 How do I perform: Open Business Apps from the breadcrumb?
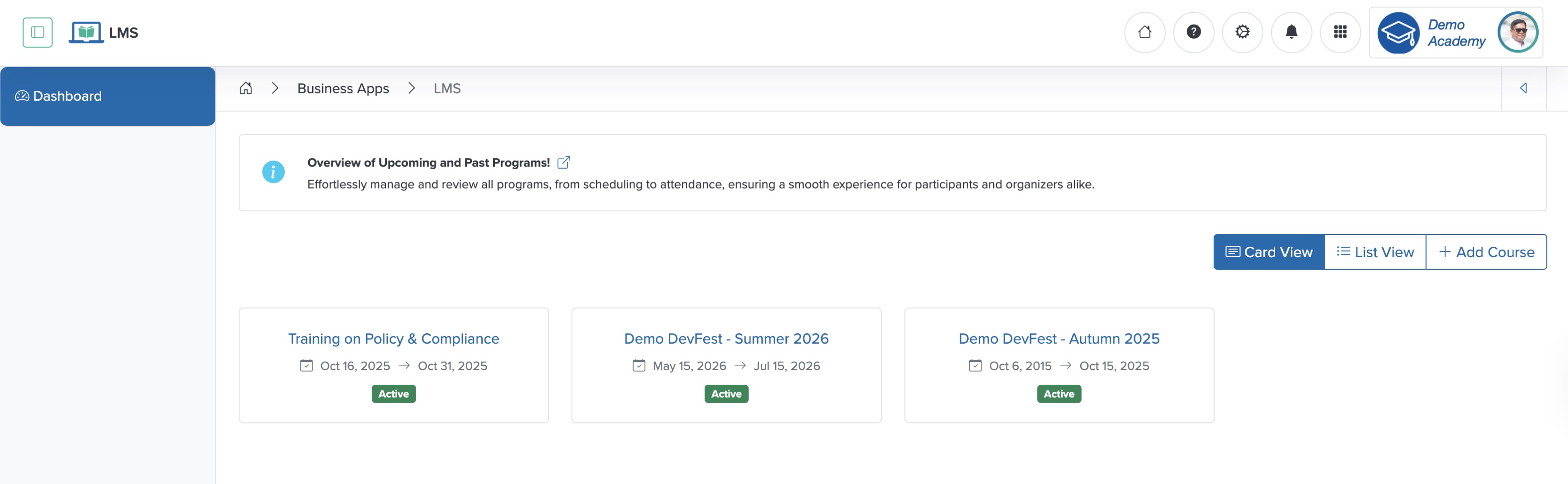[342, 88]
